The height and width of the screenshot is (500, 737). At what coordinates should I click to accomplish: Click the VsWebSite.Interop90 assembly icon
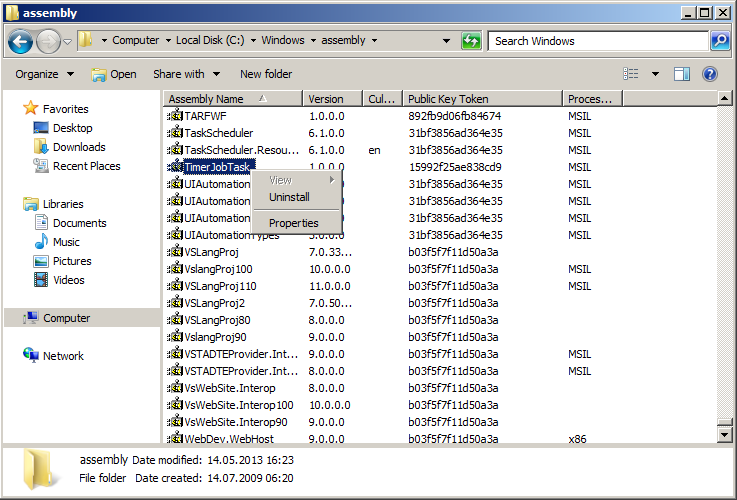pos(175,422)
